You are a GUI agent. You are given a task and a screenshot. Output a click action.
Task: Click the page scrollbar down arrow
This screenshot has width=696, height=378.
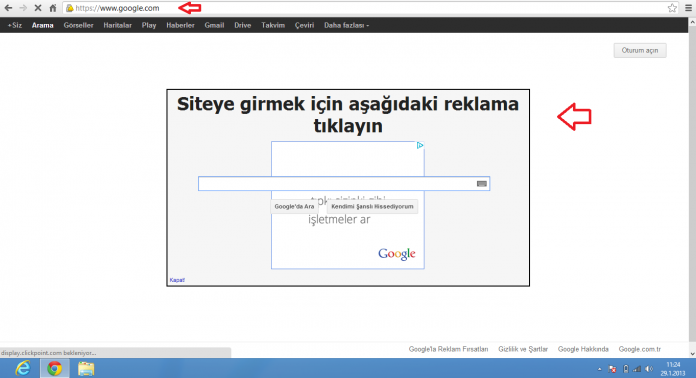[x=692, y=354]
